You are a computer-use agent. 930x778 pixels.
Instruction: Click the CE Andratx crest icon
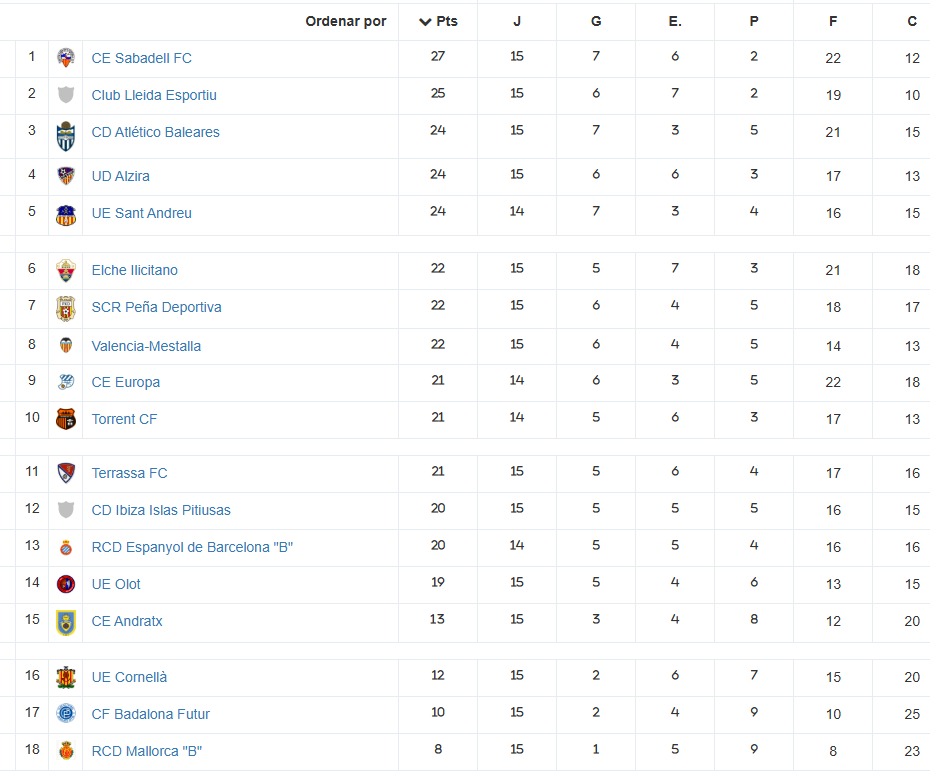pos(66,623)
